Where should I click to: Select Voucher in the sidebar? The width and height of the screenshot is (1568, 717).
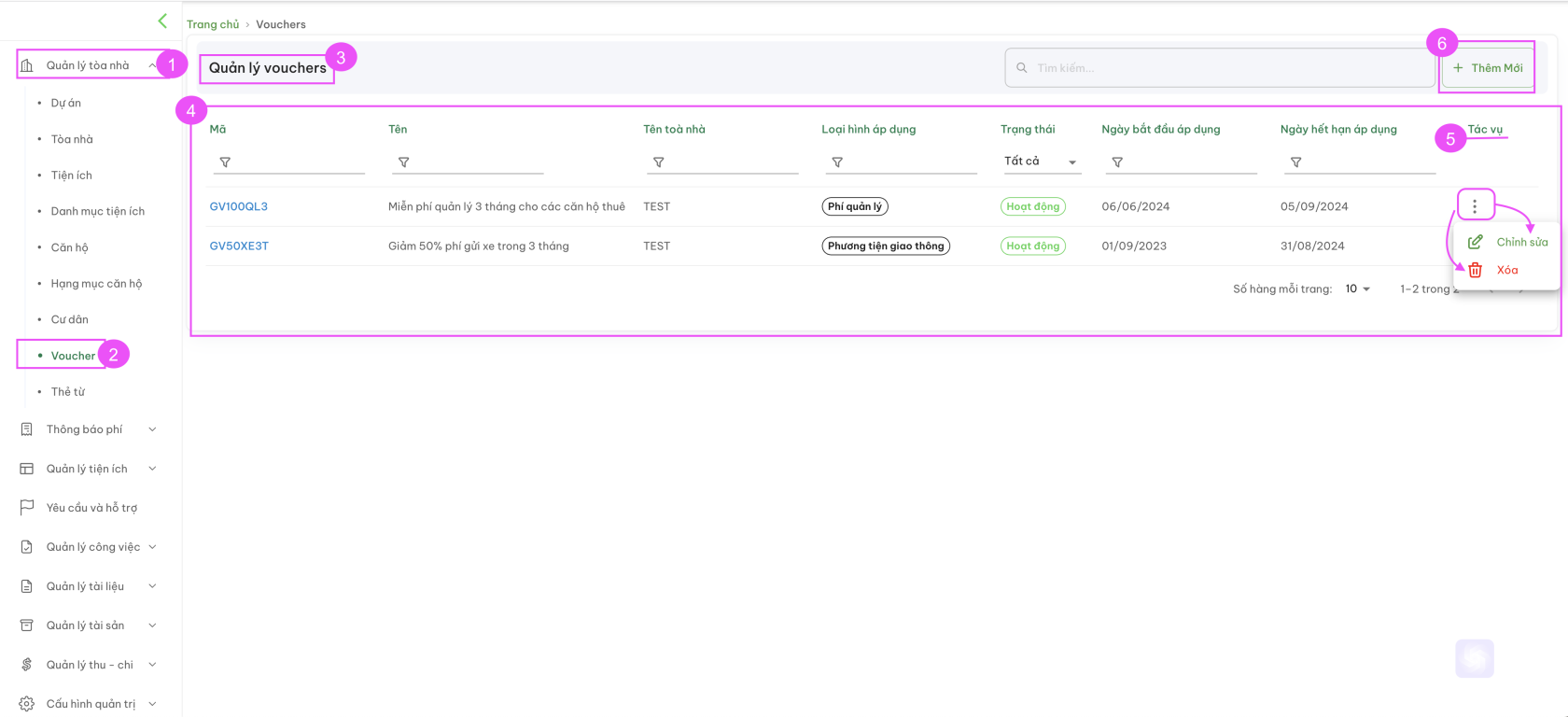[73, 356]
